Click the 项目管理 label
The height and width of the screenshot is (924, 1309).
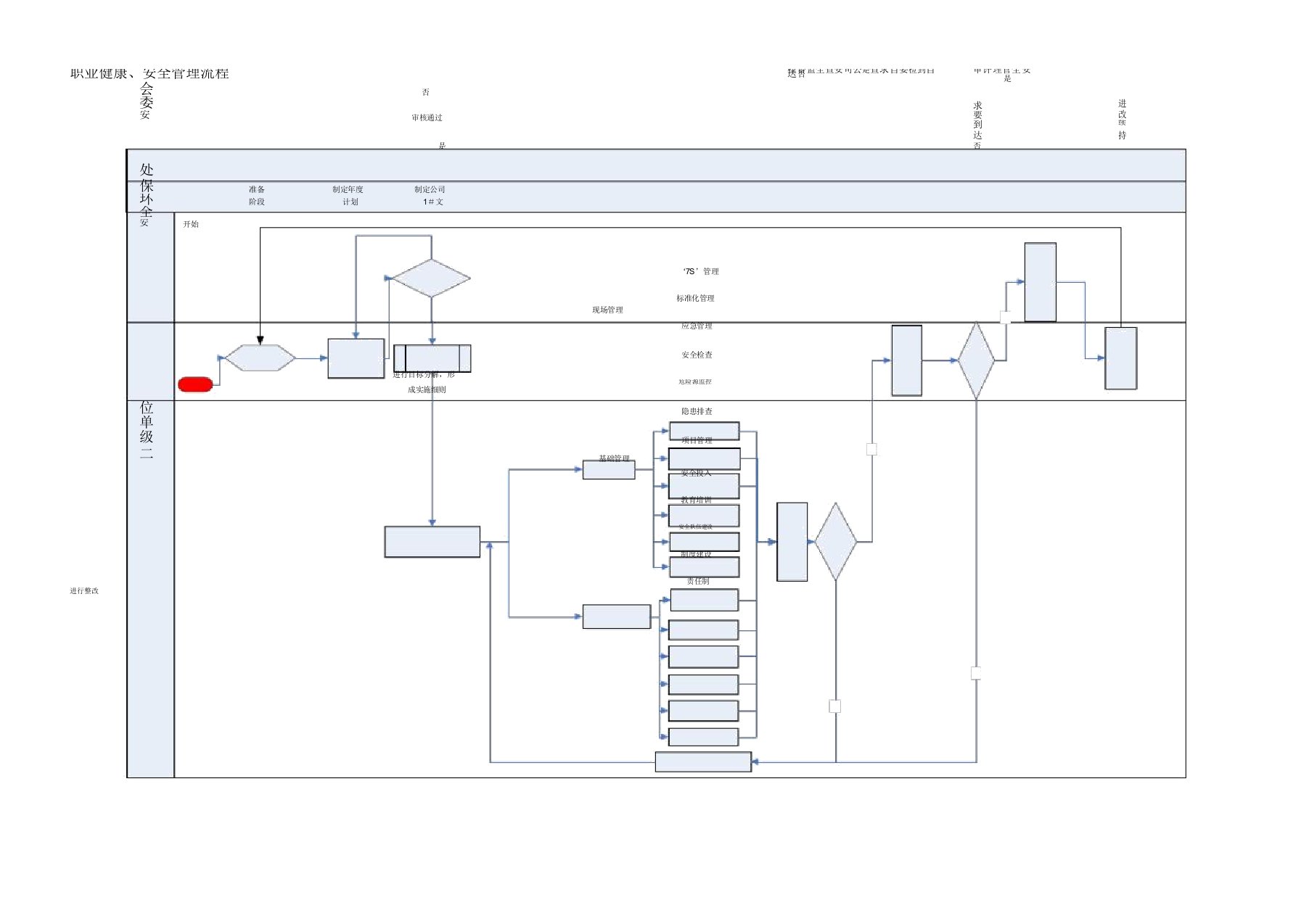(697, 440)
